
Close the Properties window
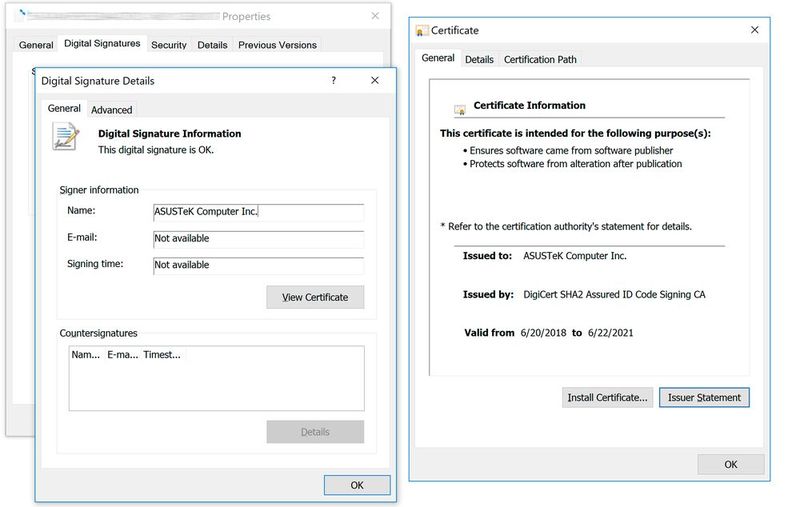coord(375,16)
